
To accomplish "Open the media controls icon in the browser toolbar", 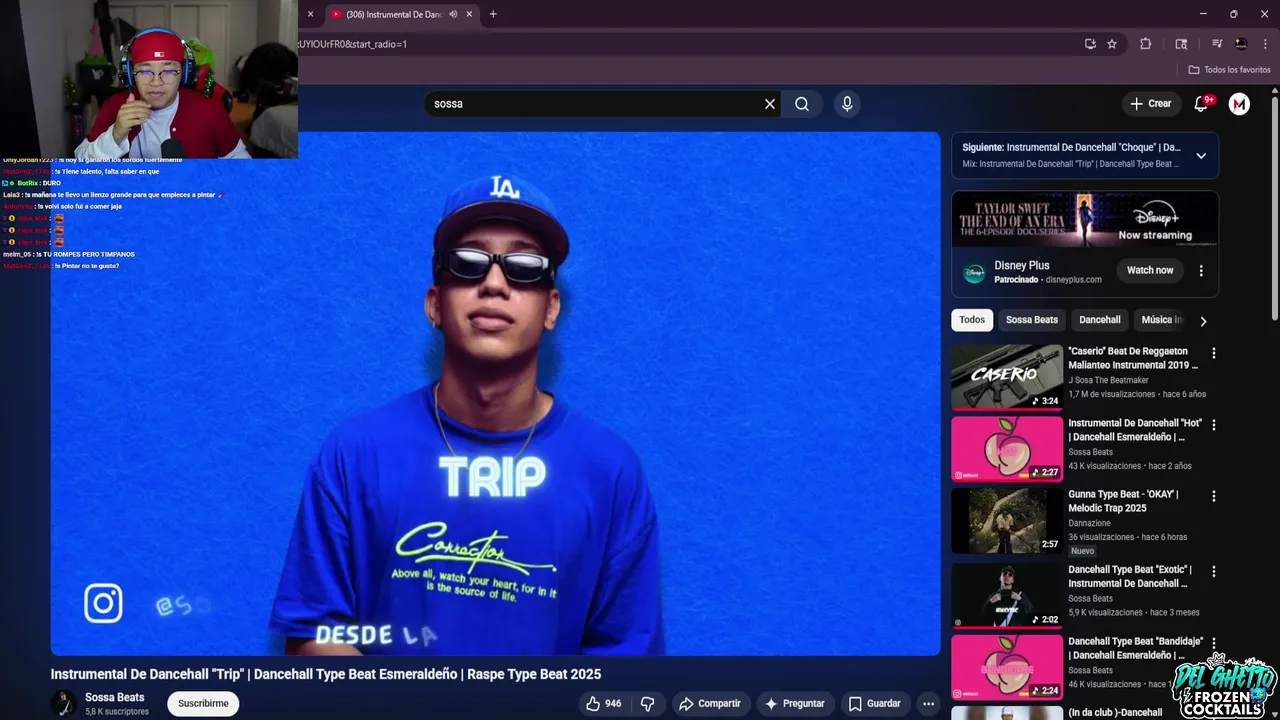I will pos(1217,44).
